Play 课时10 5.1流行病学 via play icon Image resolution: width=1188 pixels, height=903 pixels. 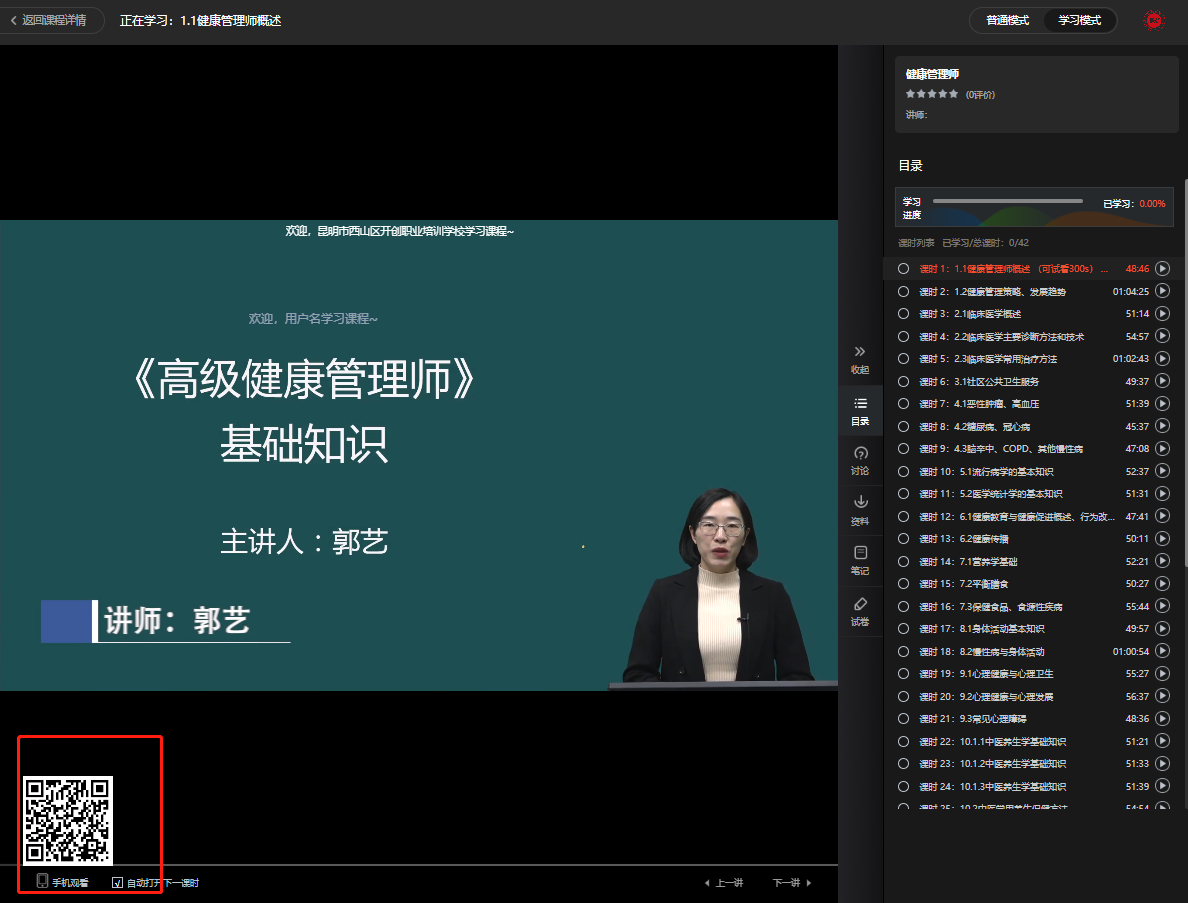pos(1162,471)
